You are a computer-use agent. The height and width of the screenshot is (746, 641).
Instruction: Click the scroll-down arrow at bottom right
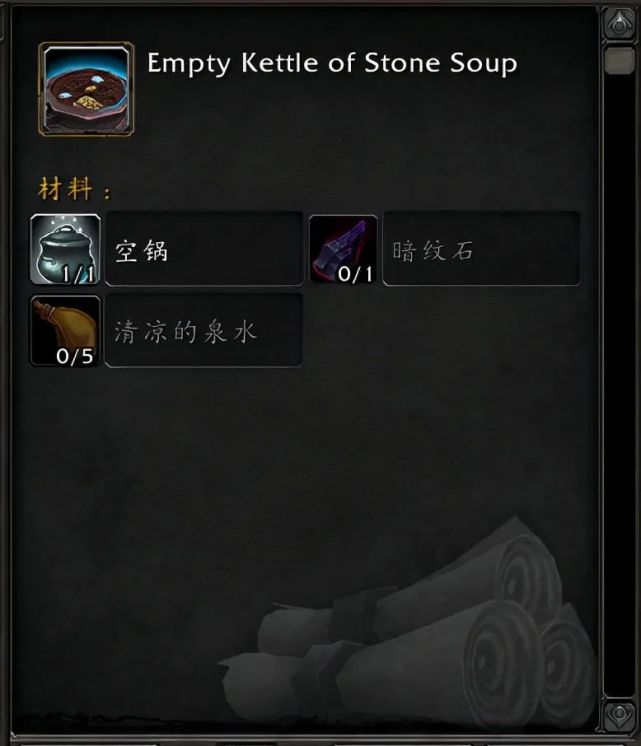[619, 715]
